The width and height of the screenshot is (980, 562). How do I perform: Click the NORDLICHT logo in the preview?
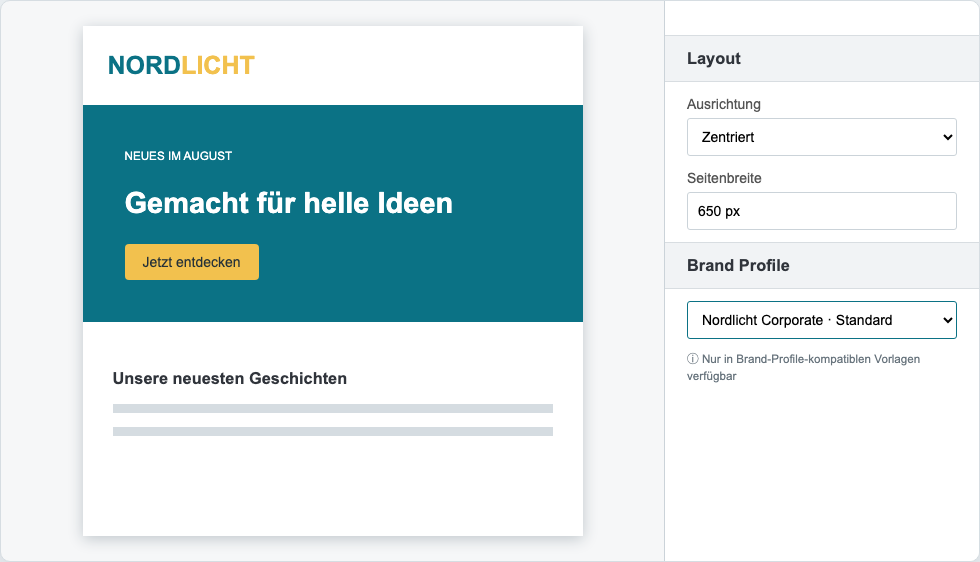point(181,65)
